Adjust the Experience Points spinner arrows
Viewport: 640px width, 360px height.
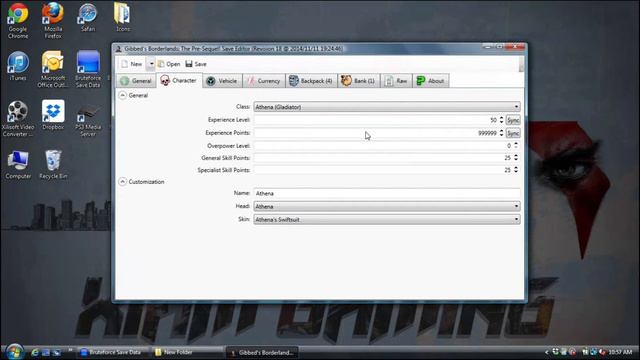pos(501,133)
